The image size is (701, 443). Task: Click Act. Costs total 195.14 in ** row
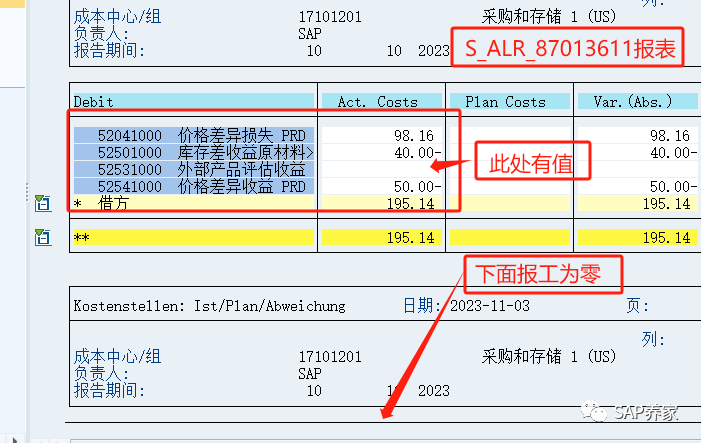pyautogui.click(x=410, y=237)
